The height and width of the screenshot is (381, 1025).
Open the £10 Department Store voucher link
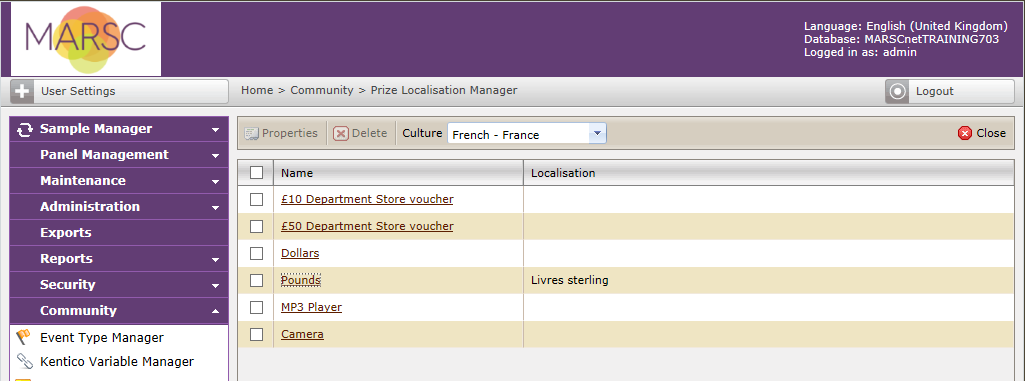(367, 199)
